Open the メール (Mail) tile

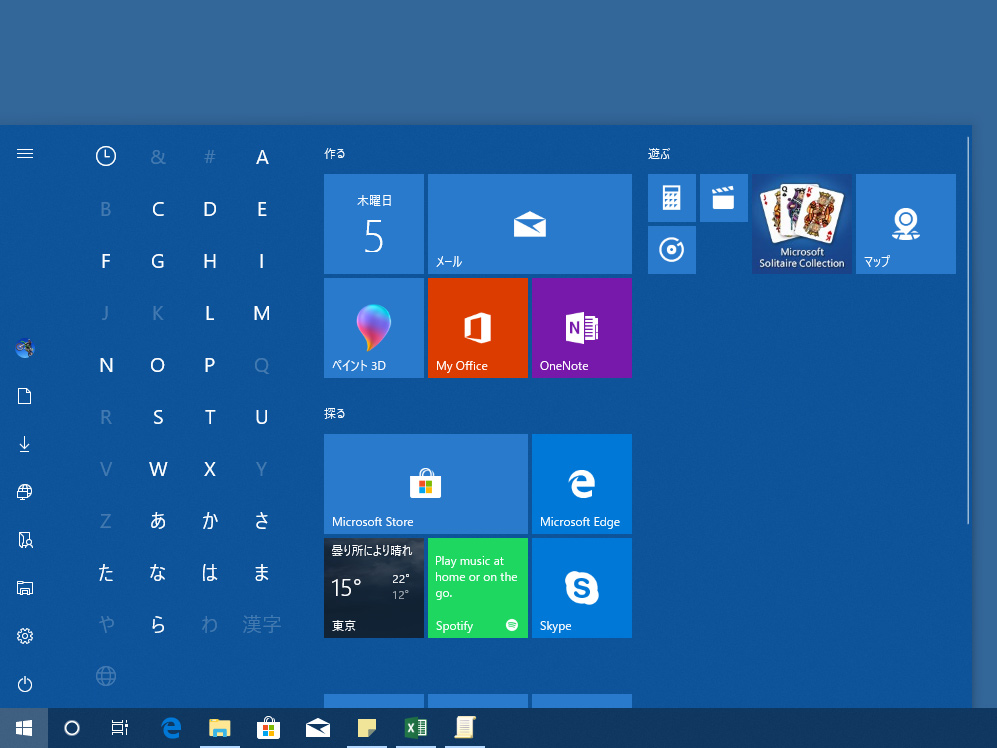(529, 224)
